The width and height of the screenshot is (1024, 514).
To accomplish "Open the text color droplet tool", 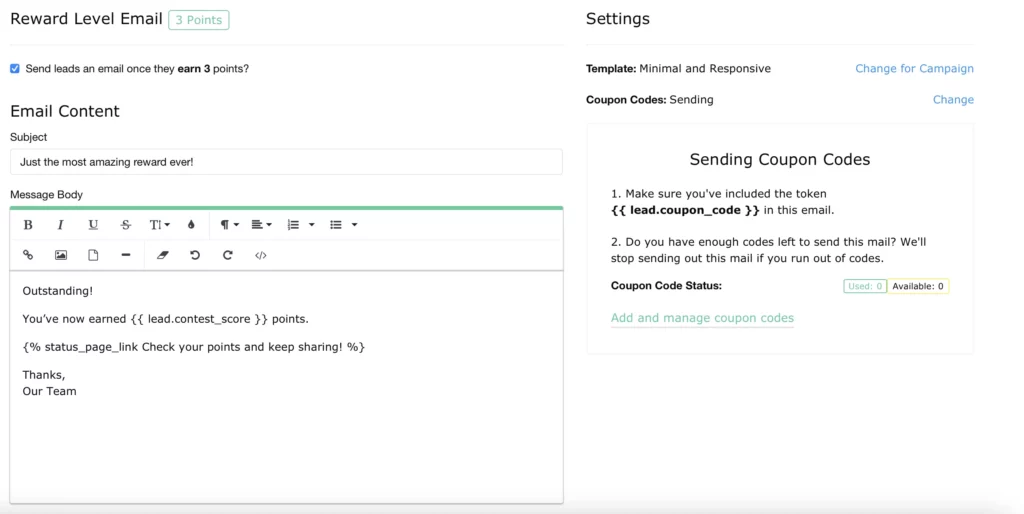I will click(191, 225).
